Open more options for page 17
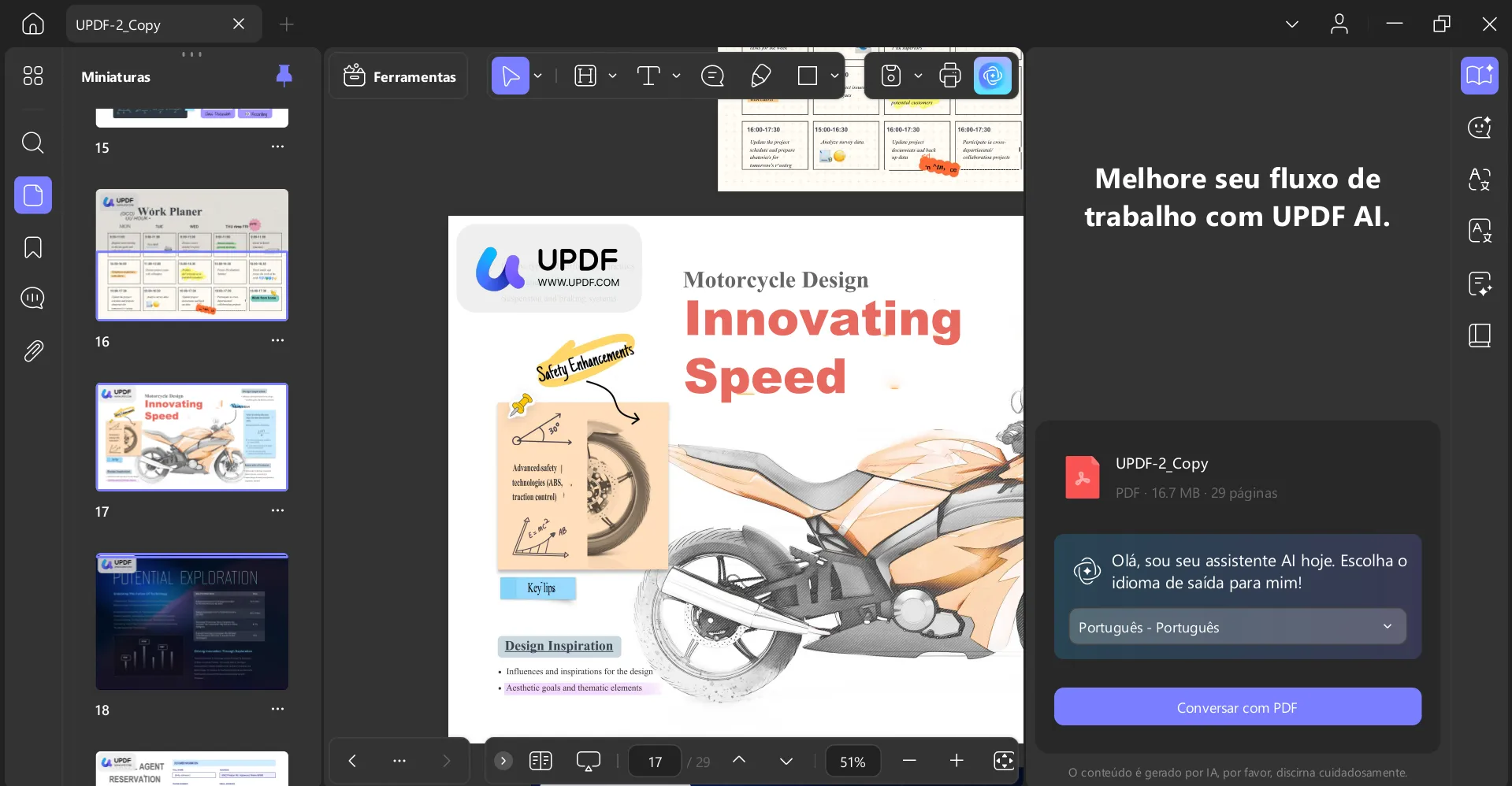The height and width of the screenshot is (786, 1512). pos(277,511)
